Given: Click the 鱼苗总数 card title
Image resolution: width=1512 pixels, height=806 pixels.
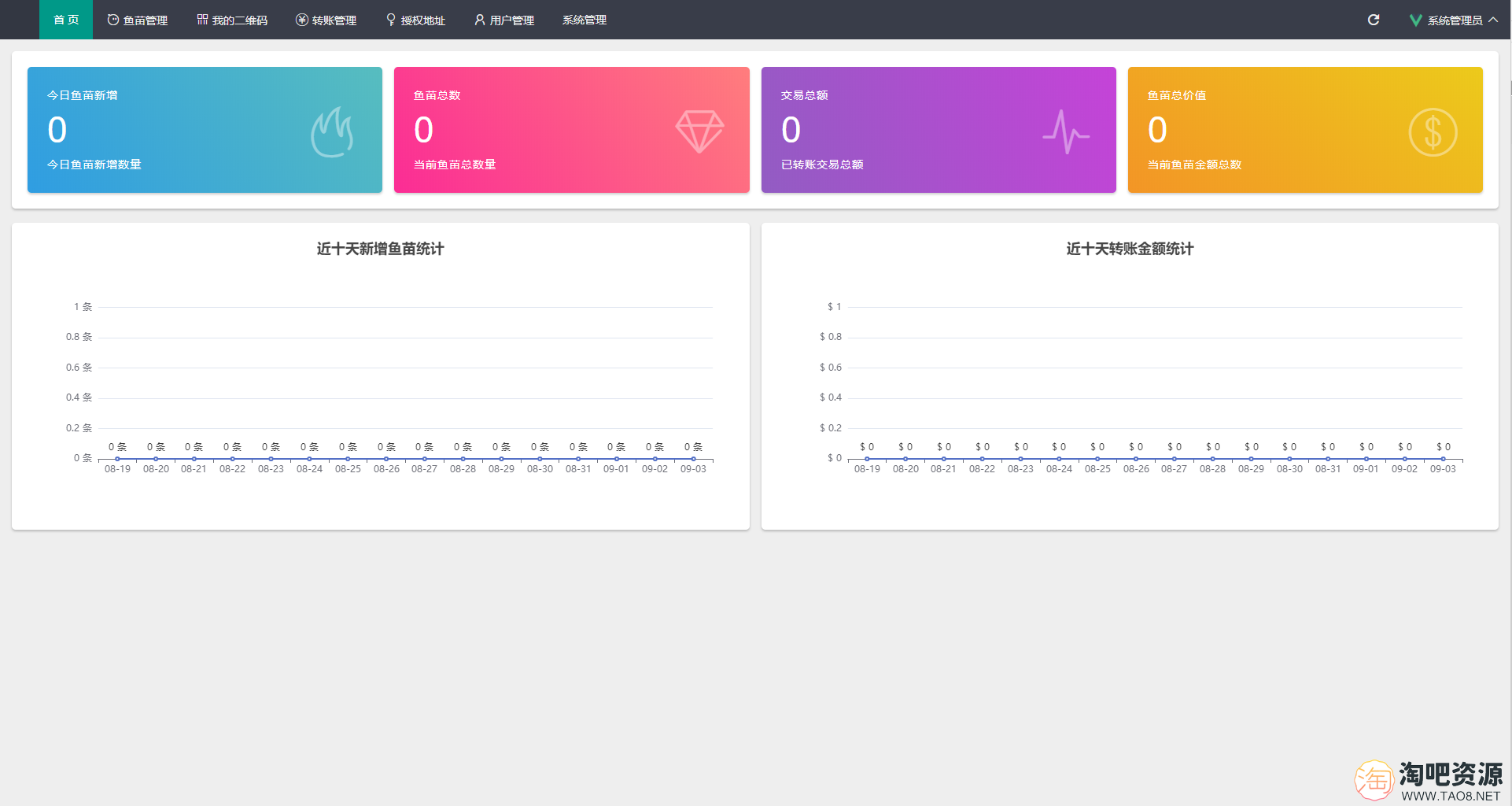Looking at the screenshot, I should click(437, 95).
